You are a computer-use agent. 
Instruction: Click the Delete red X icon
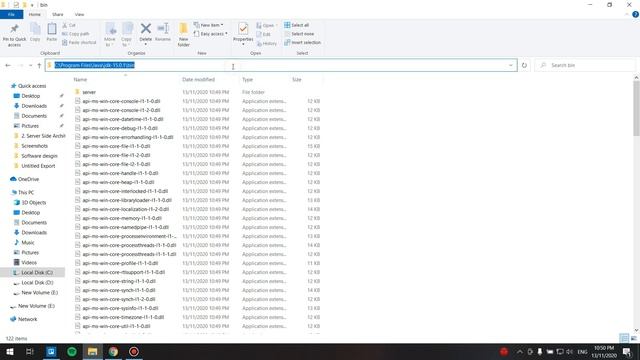[x=146, y=29]
